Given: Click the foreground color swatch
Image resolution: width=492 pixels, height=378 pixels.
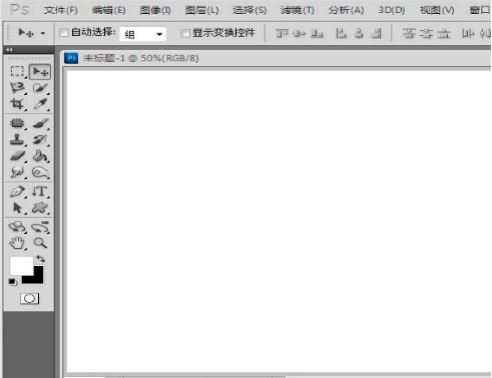Looking at the screenshot, I should [21, 266].
